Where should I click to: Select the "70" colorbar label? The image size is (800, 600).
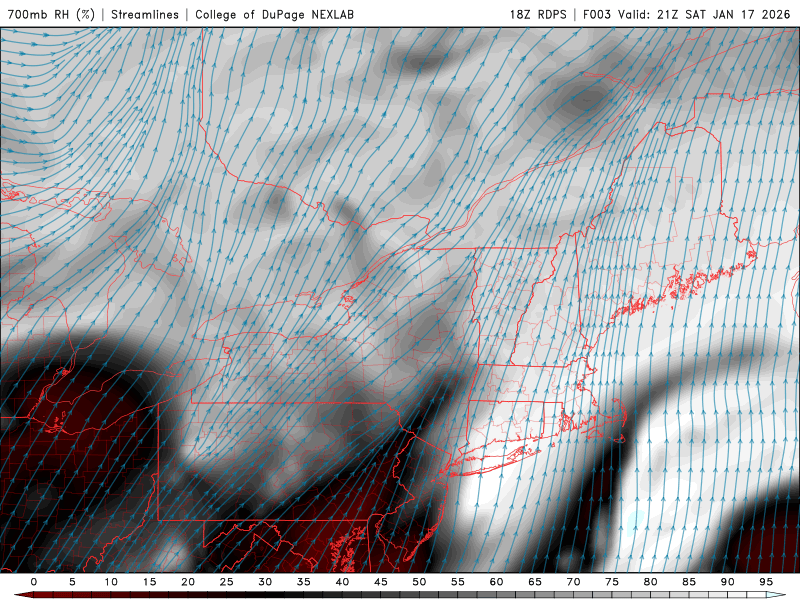(573, 582)
